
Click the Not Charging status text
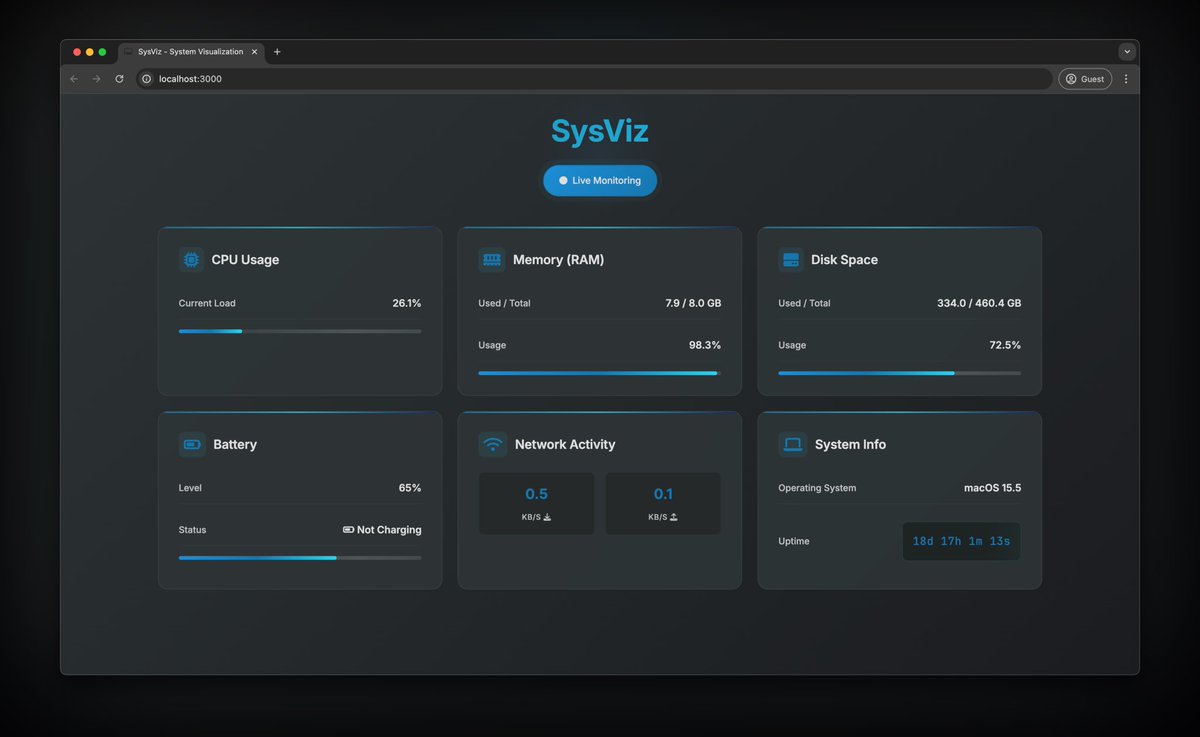click(x=389, y=530)
